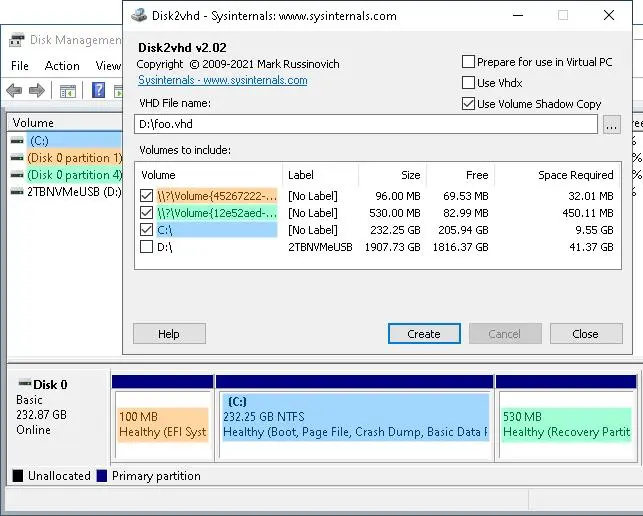
Task: Enable Prepare for use in Virtual PC
Action: point(468,62)
